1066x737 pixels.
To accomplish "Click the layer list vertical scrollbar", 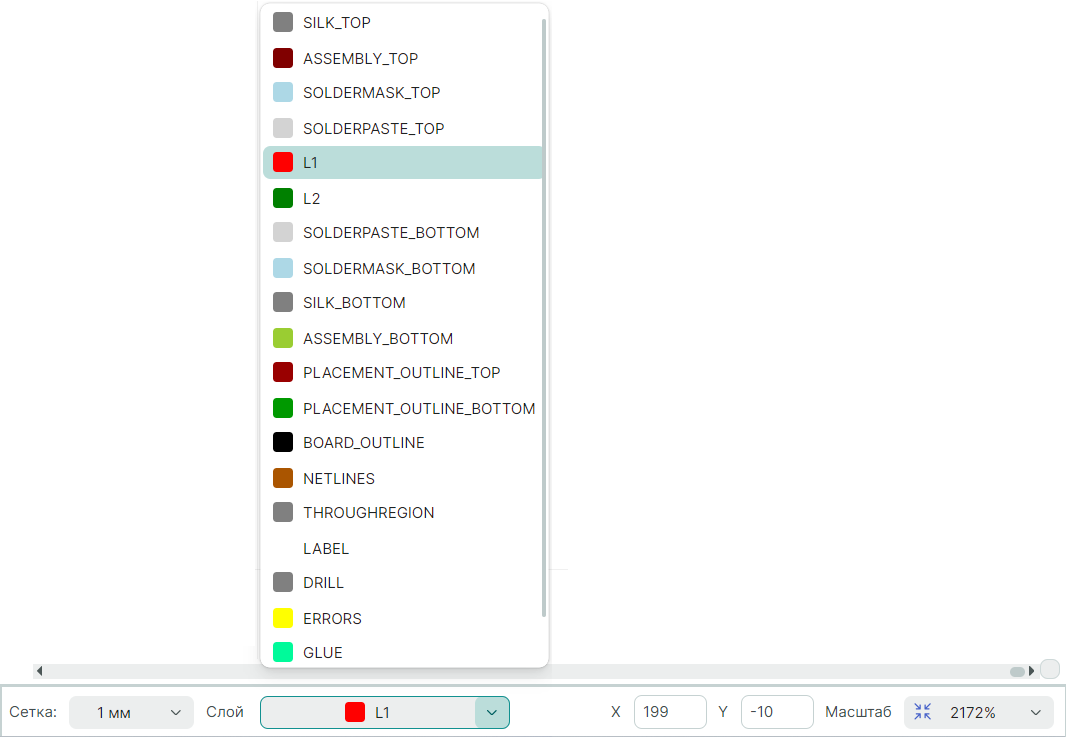I will pos(544,318).
